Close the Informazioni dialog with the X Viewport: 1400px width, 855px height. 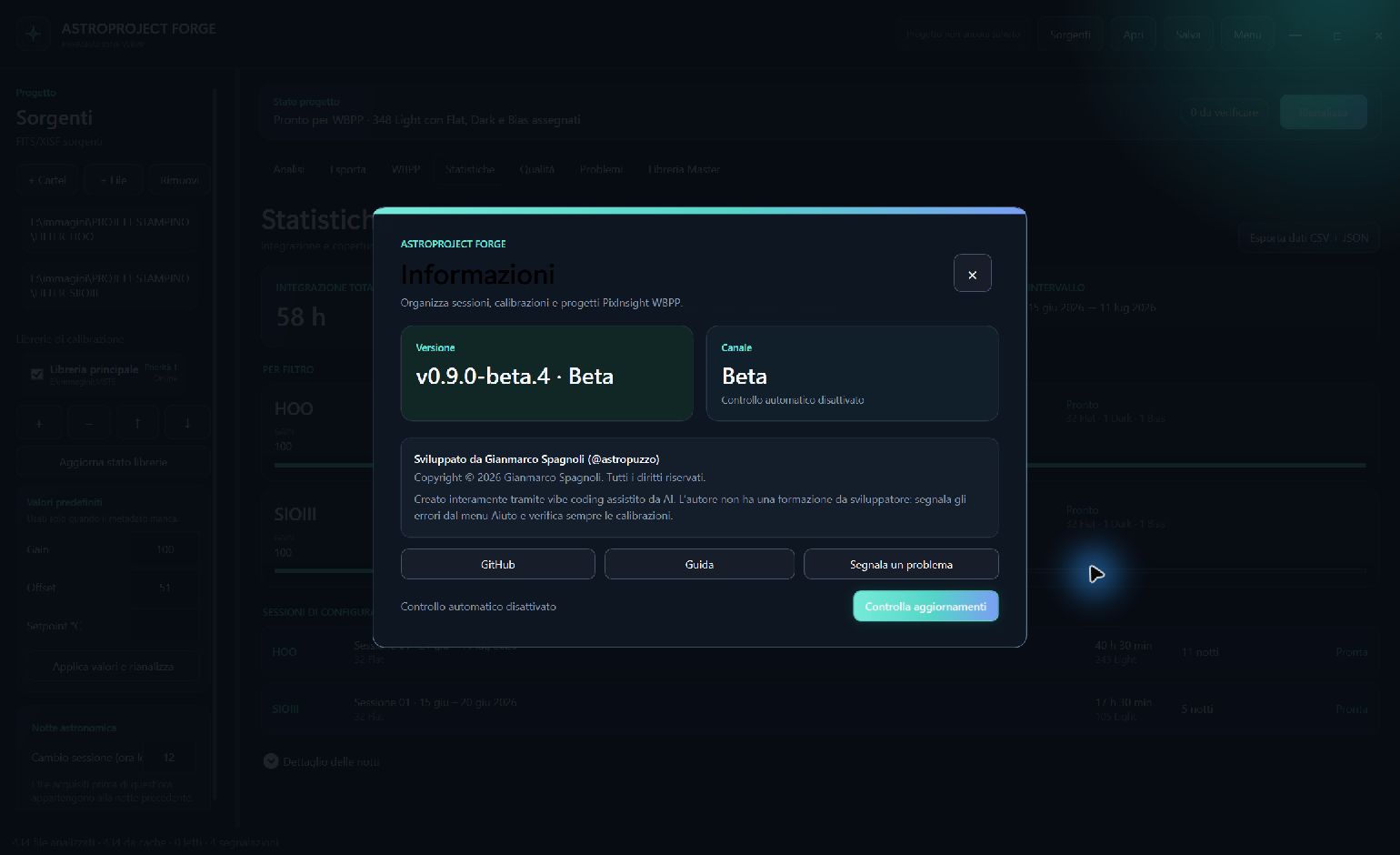pos(972,274)
